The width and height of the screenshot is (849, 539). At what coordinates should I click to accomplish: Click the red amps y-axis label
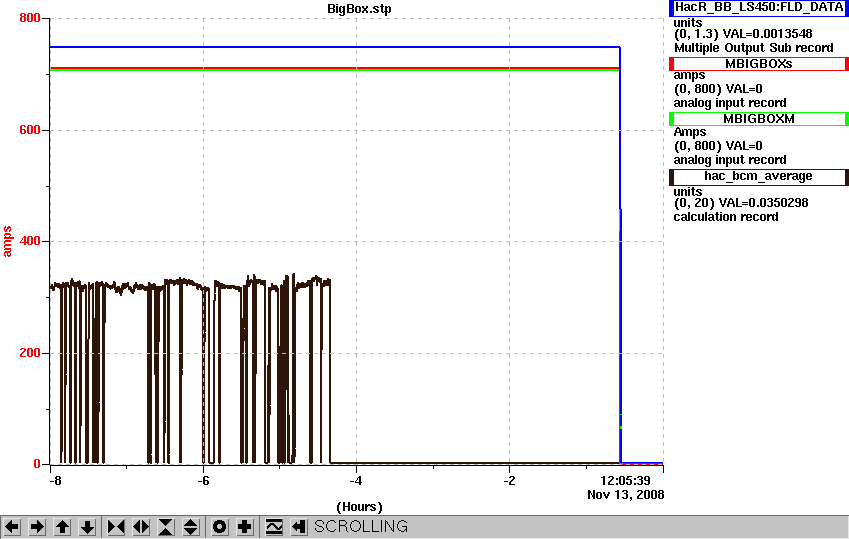[7, 242]
